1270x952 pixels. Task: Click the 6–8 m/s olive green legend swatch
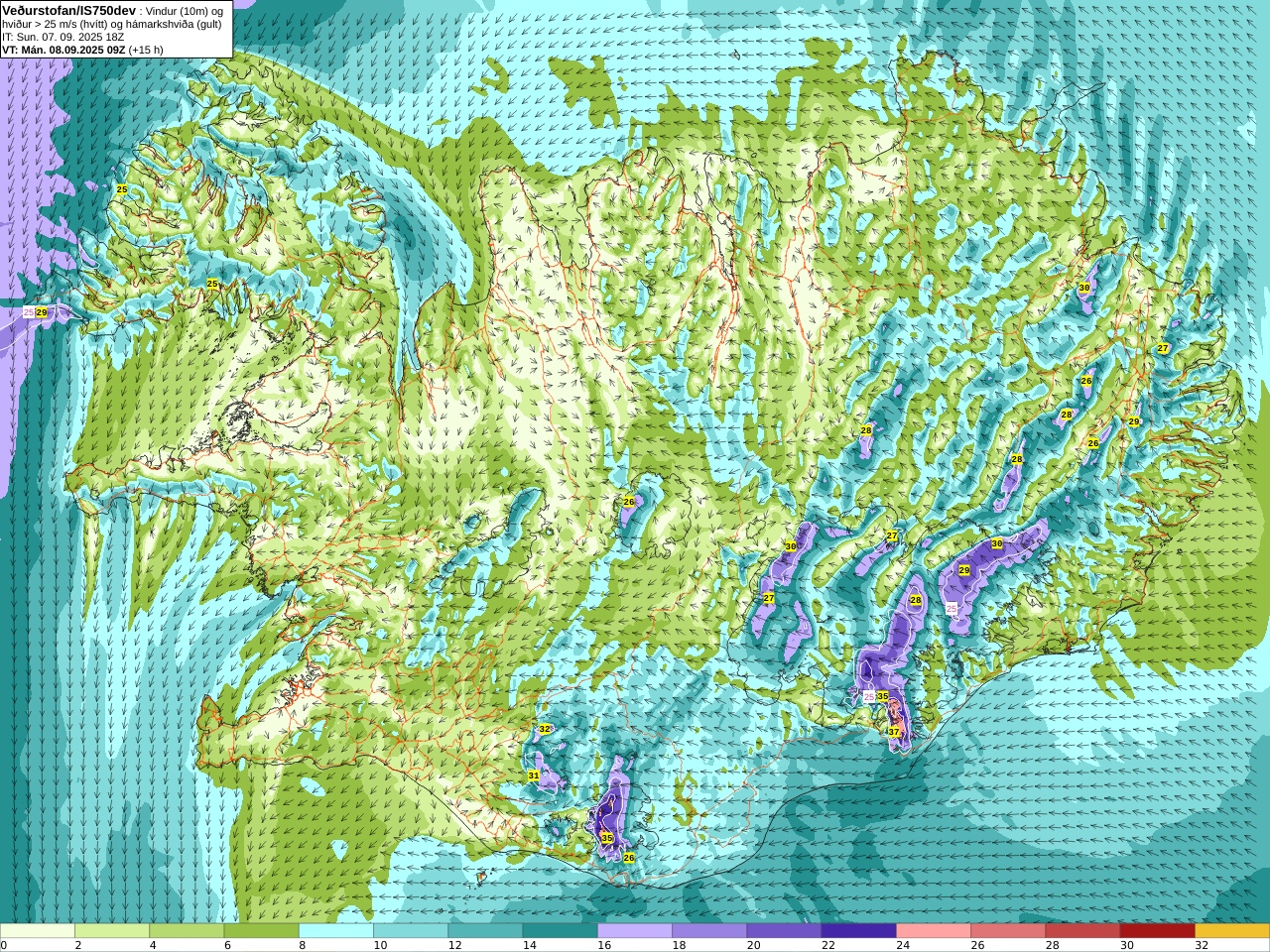(x=261, y=931)
